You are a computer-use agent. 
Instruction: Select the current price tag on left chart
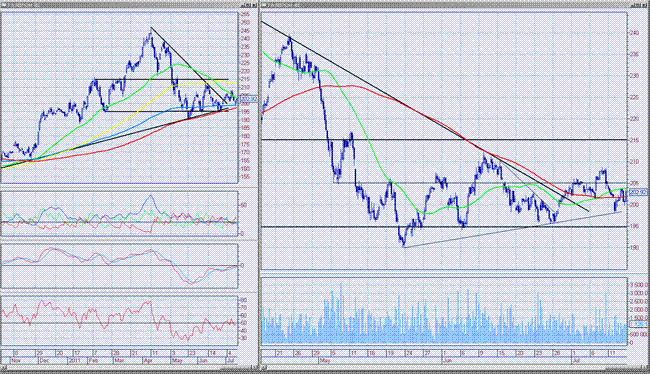point(249,100)
